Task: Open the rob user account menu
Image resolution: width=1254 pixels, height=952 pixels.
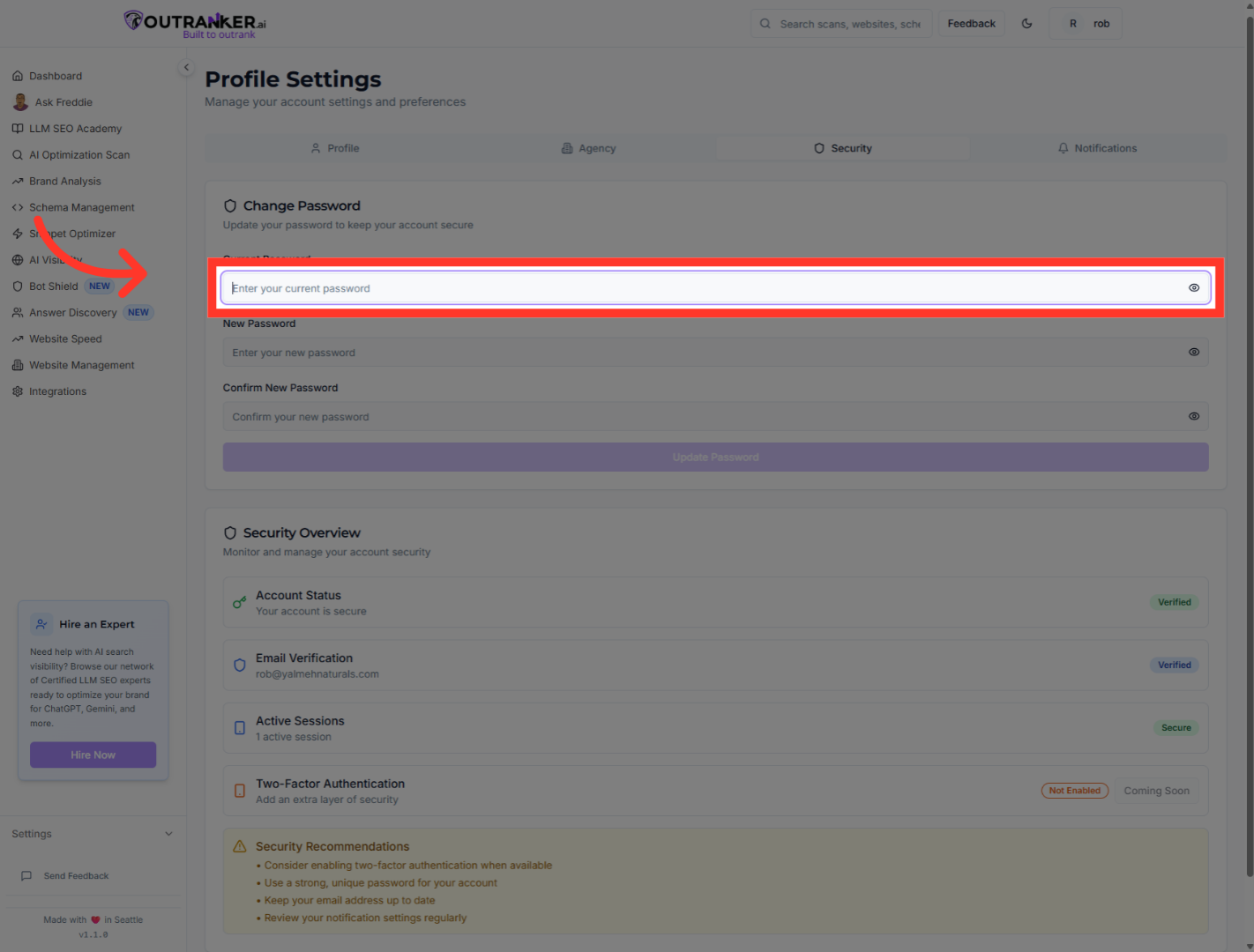Action: click(1086, 24)
